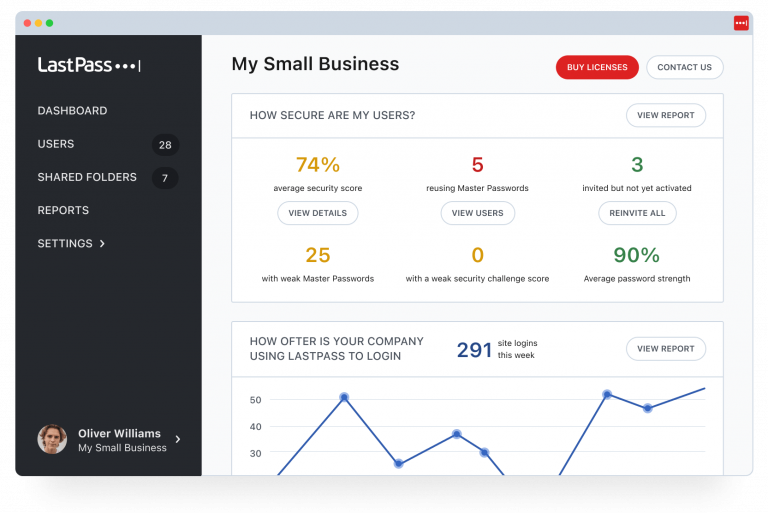This screenshot has height=513, width=768.
Task: Click the green macOS maximize window dot
Action: coord(50,23)
